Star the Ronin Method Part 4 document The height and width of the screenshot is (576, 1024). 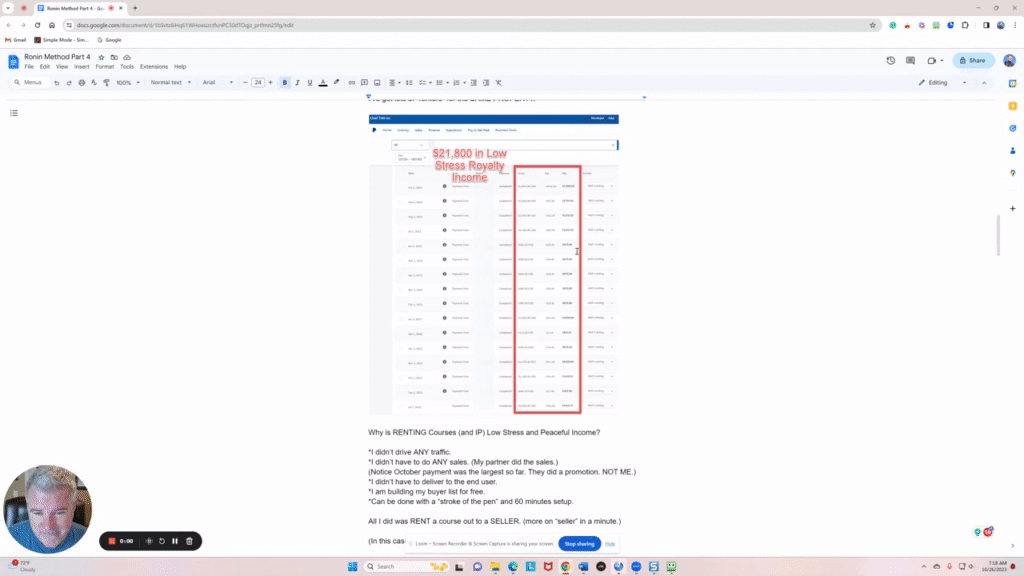(x=101, y=57)
